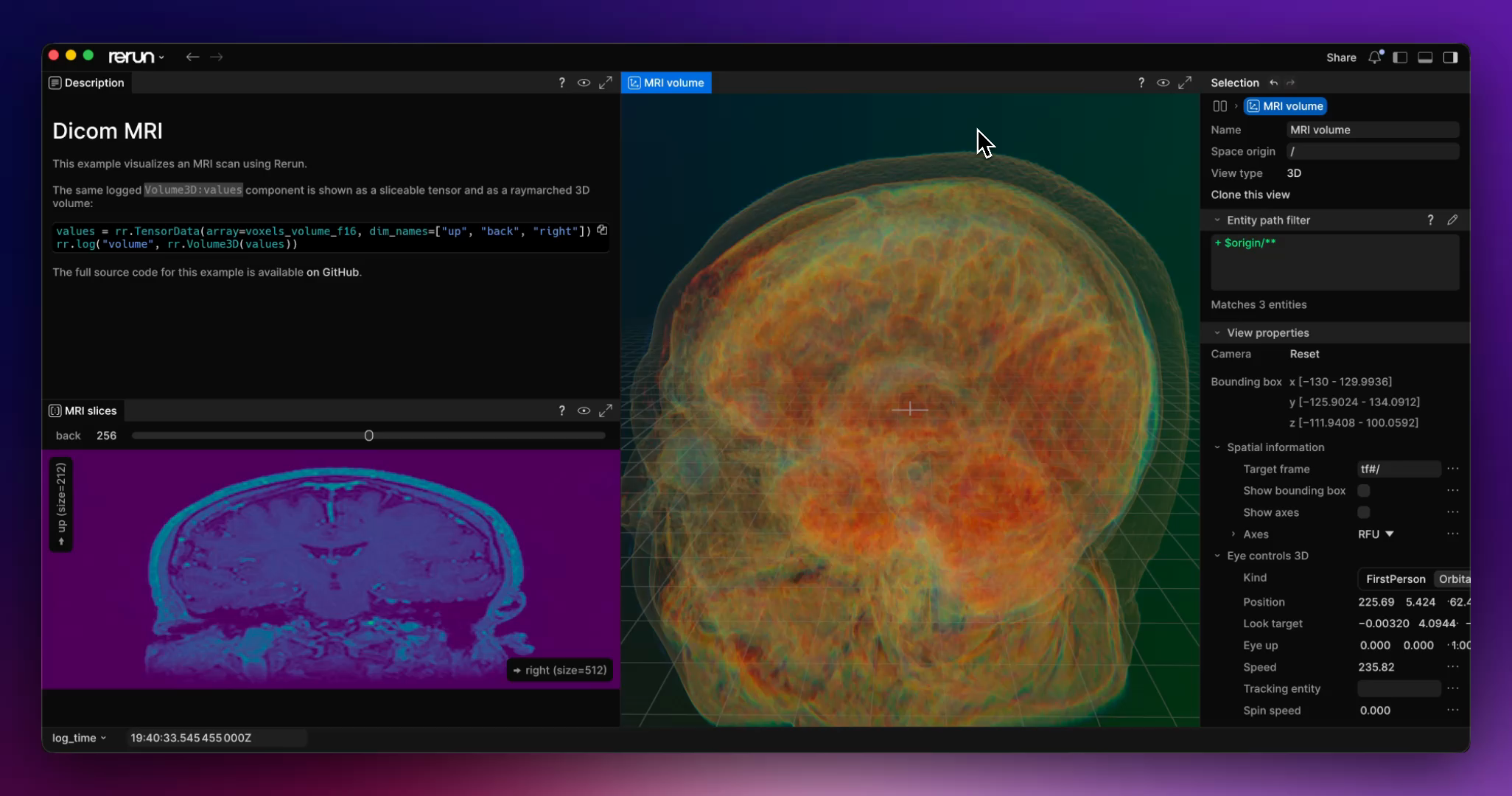Open the on GitHub link
Screen dimensions: 1512x796
pyautogui.click(x=332, y=272)
